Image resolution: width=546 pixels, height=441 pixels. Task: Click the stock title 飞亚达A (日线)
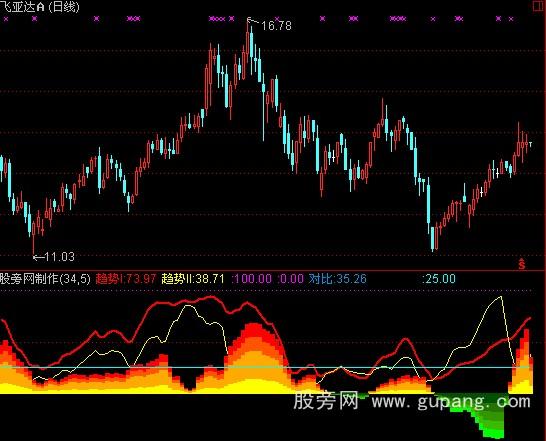pos(39,7)
